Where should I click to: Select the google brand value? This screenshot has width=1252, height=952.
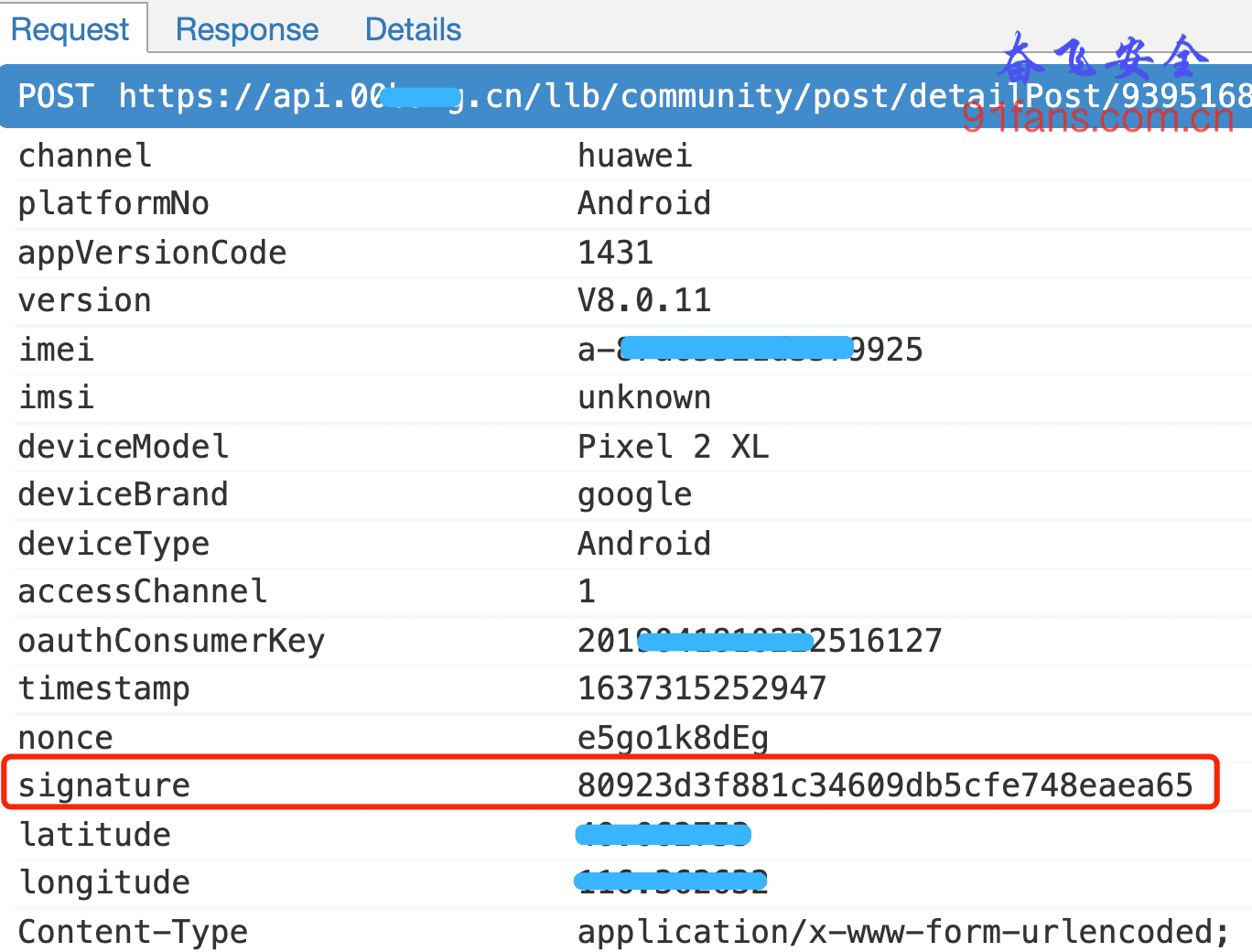tap(634, 494)
